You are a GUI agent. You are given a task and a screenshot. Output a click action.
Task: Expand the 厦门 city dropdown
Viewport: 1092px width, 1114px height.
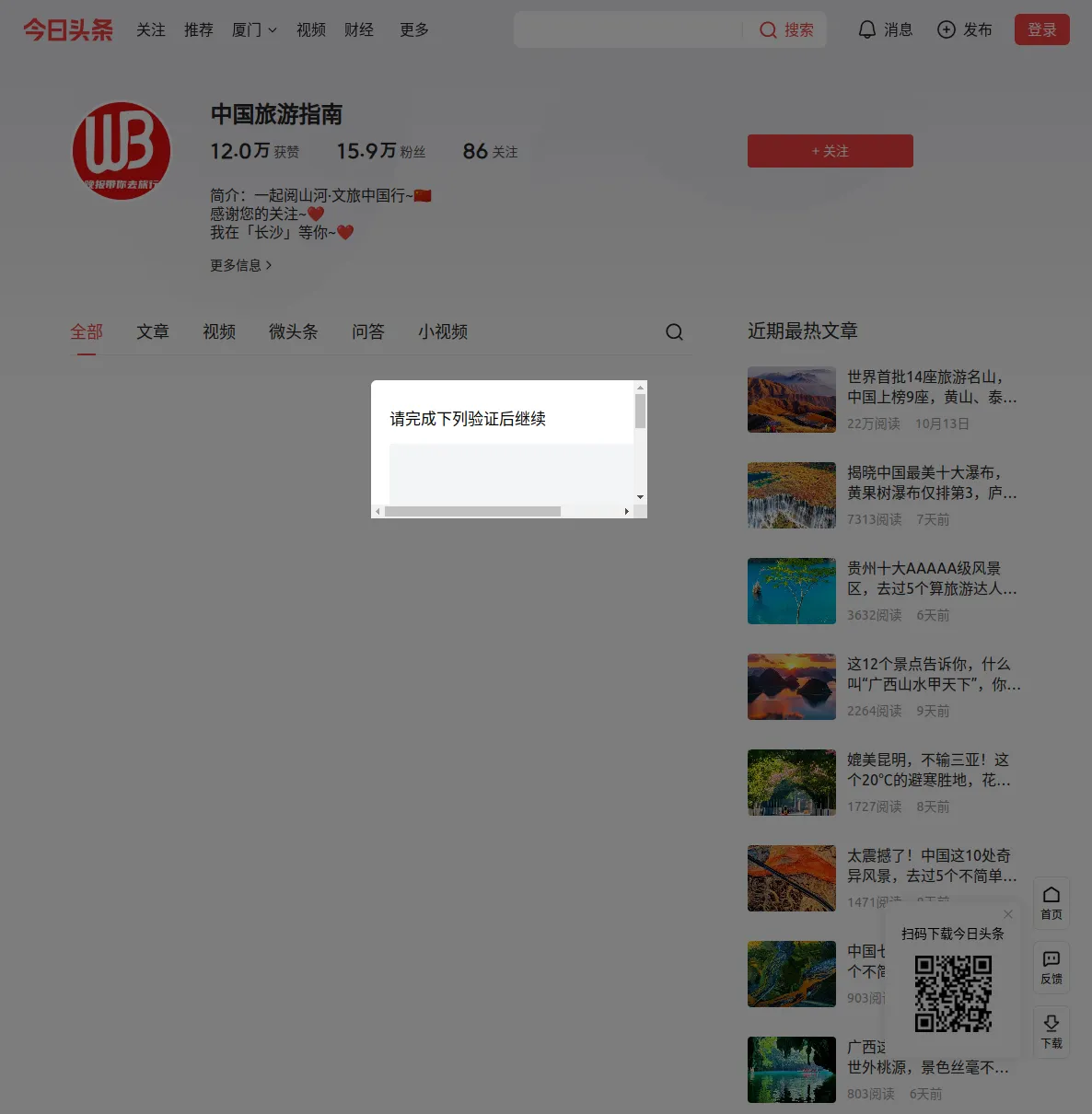pyautogui.click(x=254, y=29)
